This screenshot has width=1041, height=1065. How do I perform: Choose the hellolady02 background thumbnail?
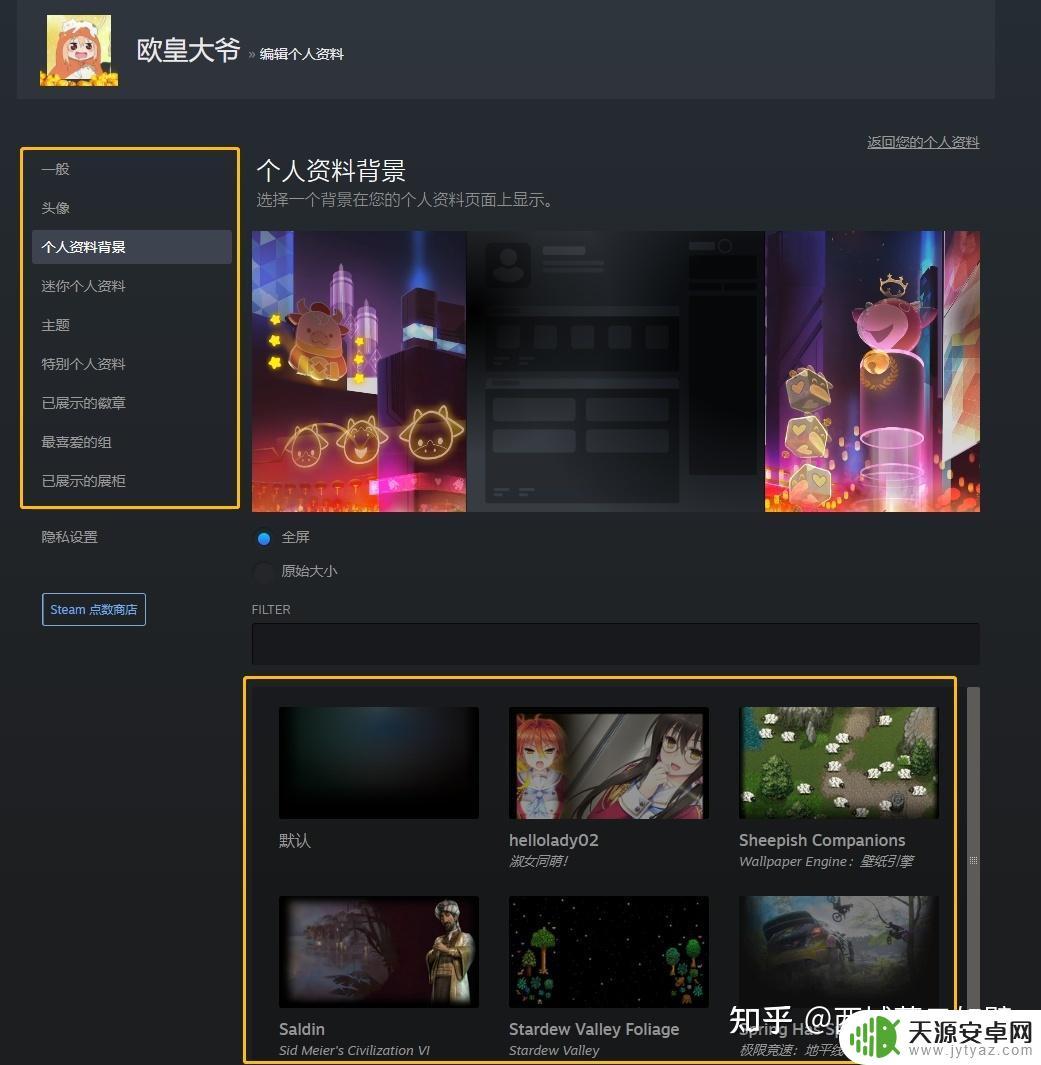608,762
